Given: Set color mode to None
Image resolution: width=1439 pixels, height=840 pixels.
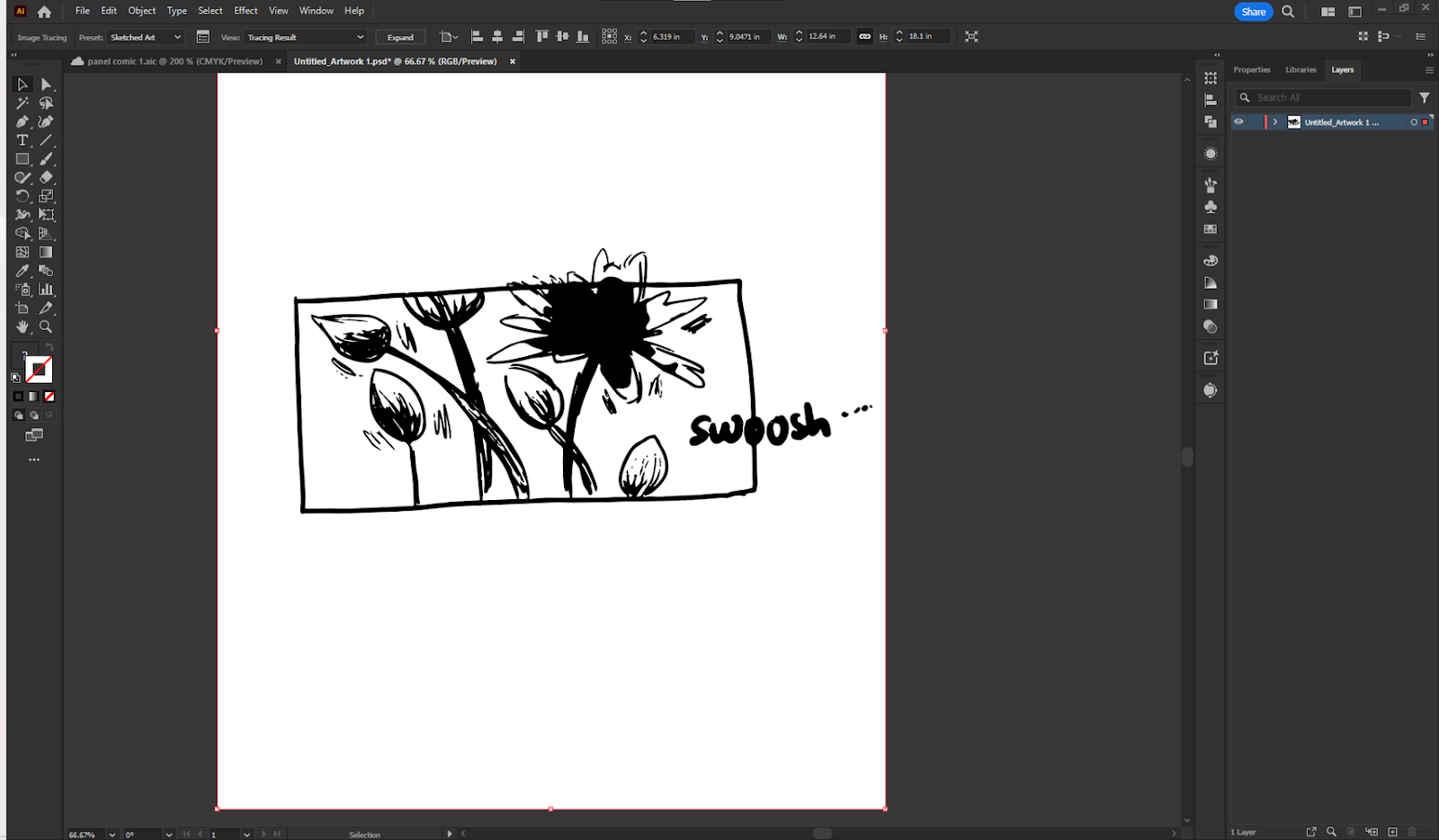Looking at the screenshot, I should point(49,397).
